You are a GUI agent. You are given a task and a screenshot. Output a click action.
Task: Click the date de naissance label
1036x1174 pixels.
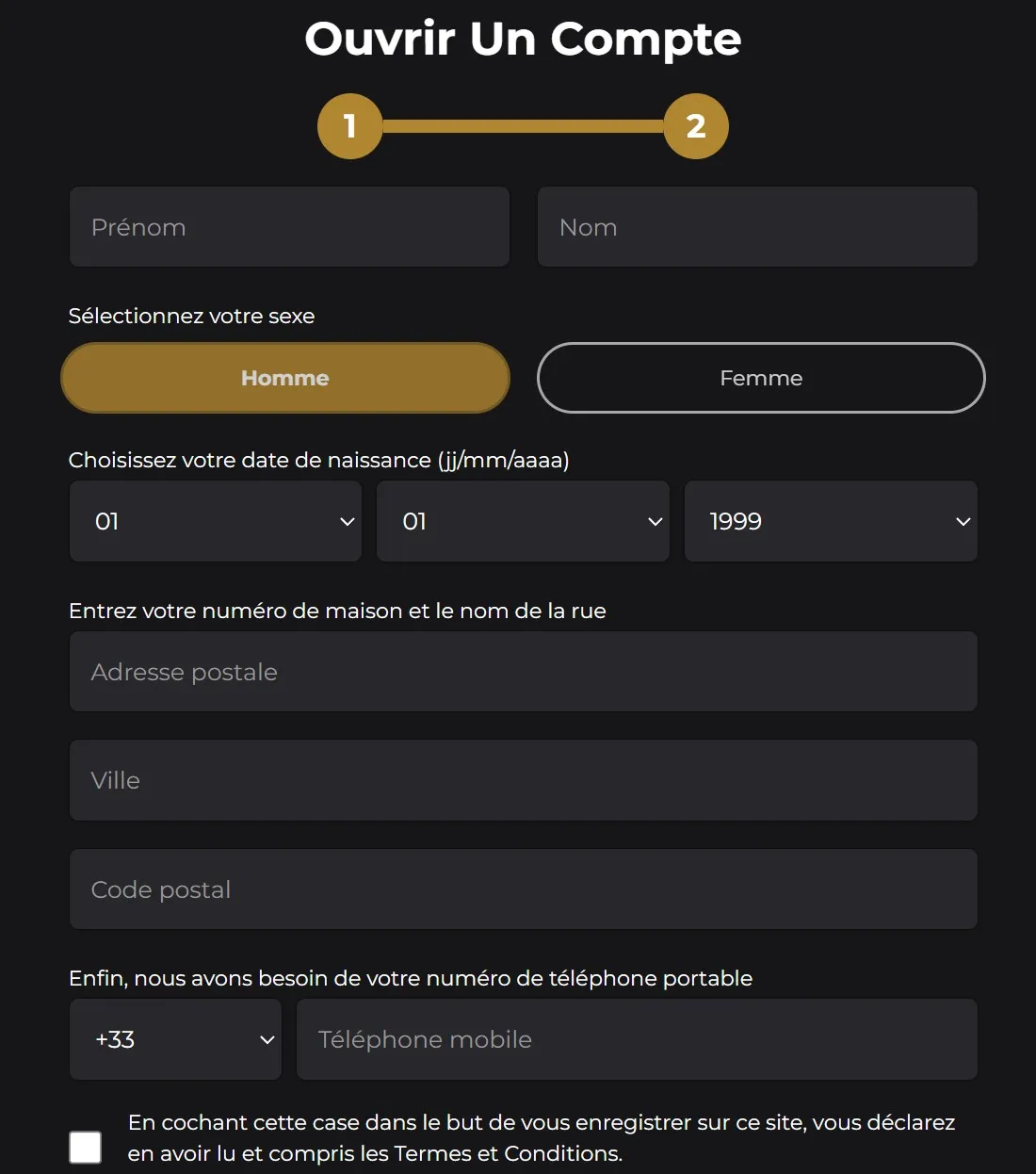tap(318, 460)
